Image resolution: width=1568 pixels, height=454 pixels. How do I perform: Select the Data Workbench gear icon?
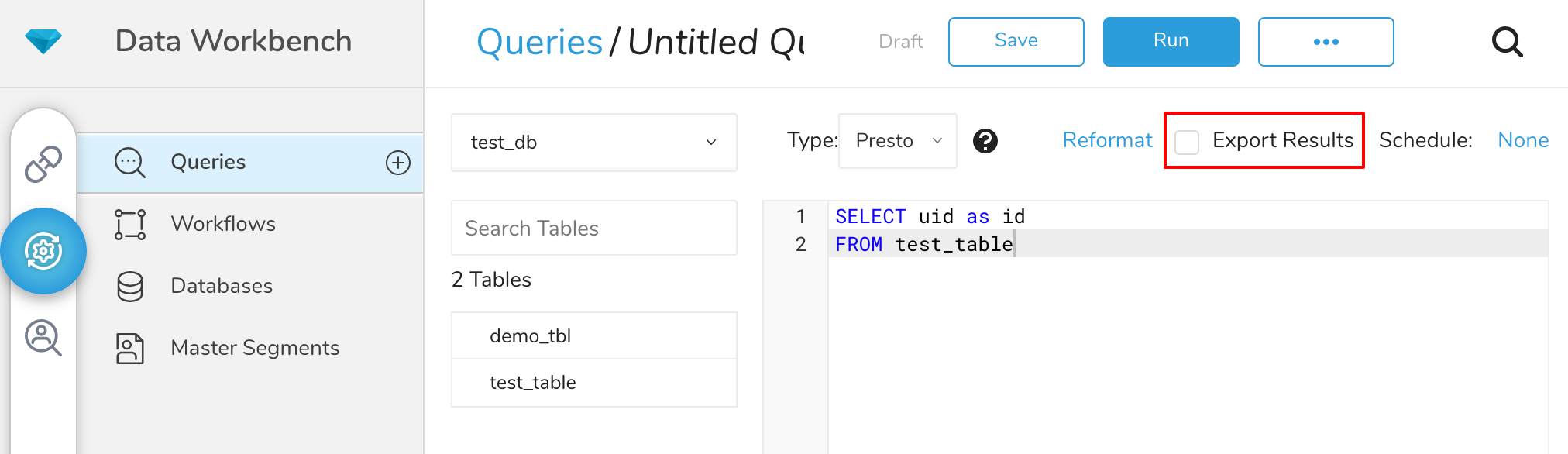43,251
